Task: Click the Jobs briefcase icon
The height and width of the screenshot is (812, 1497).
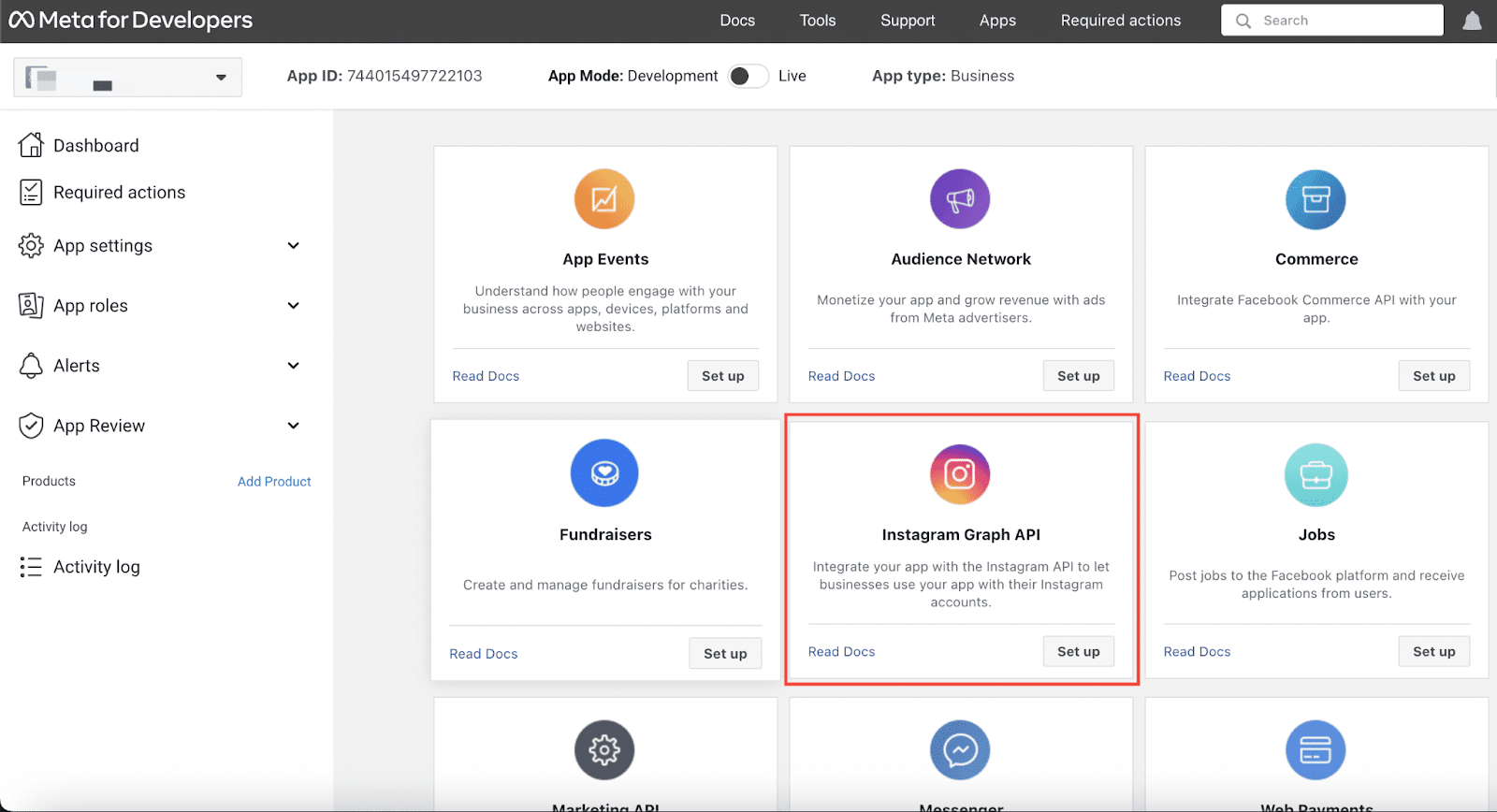Action: 1315,475
